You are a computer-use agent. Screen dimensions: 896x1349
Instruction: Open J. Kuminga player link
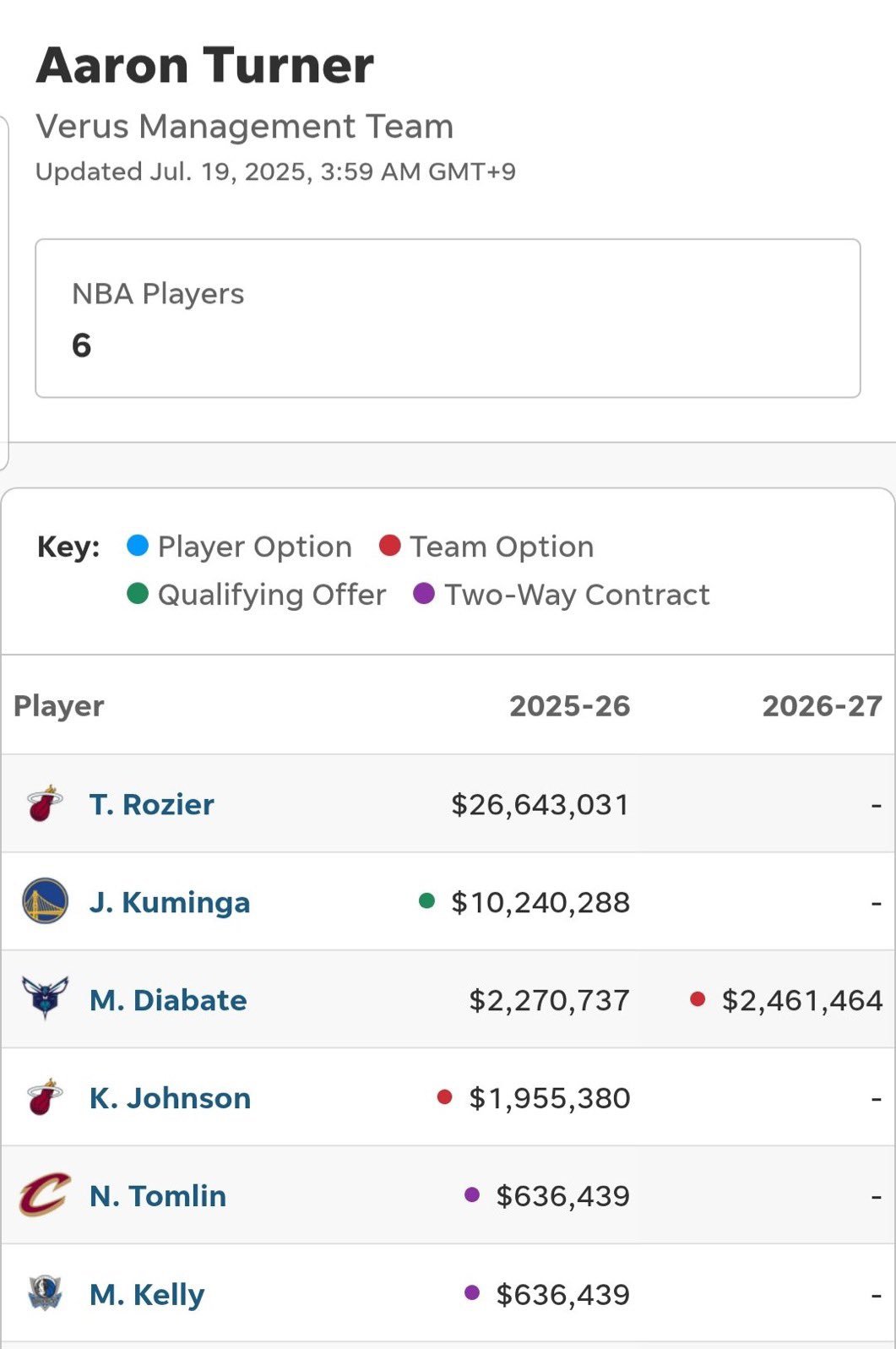170,902
